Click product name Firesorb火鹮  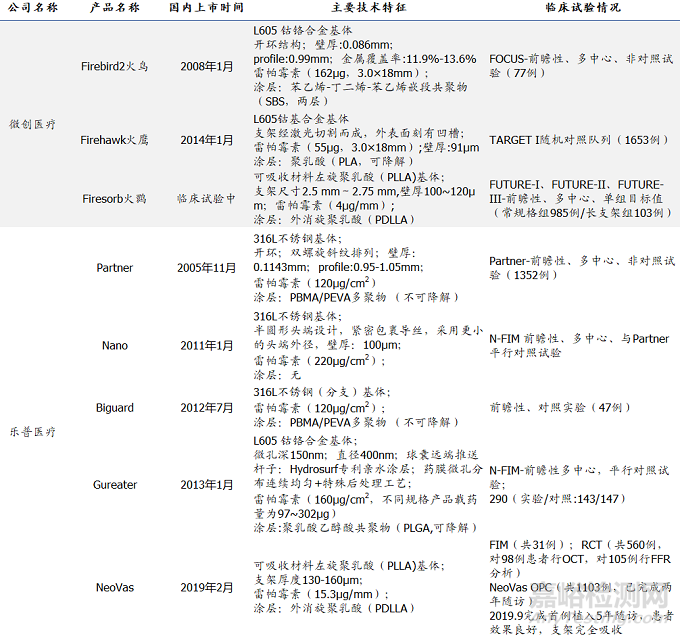coord(114,199)
